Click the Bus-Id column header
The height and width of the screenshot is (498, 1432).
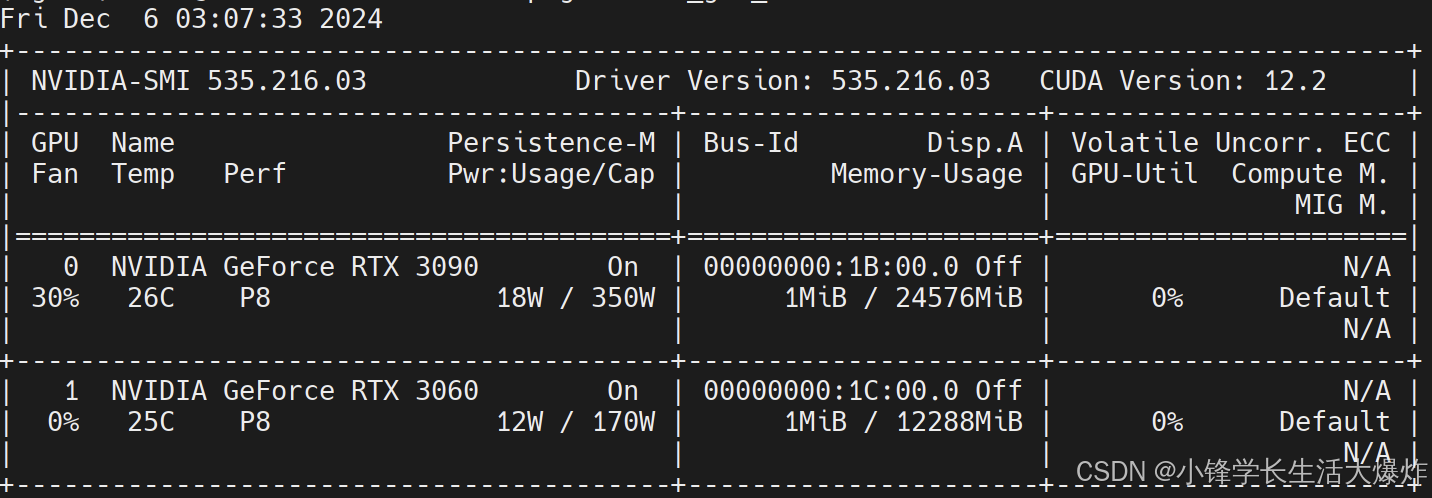[x=751, y=143]
